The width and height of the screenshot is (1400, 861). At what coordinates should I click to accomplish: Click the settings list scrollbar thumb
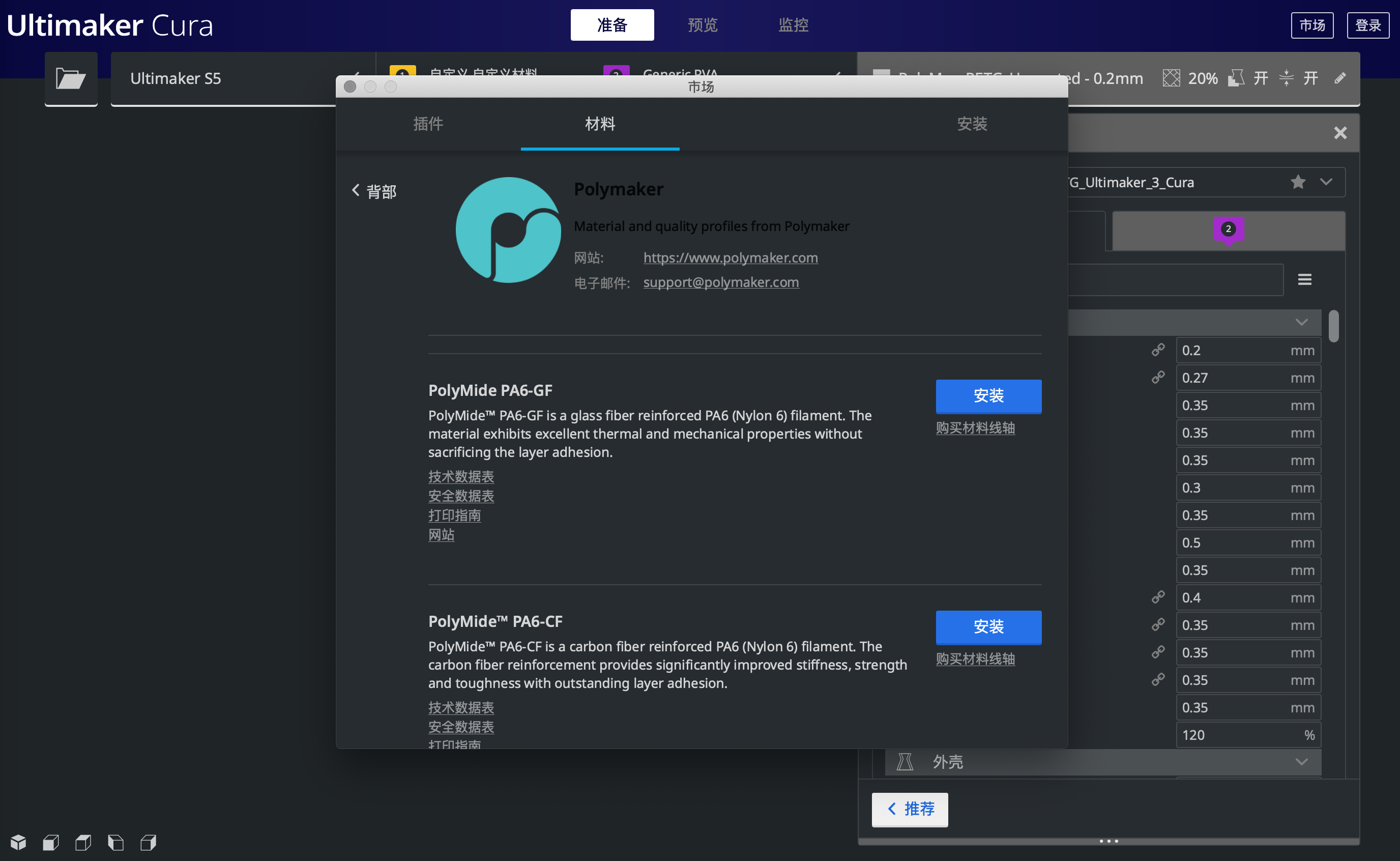(1333, 326)
